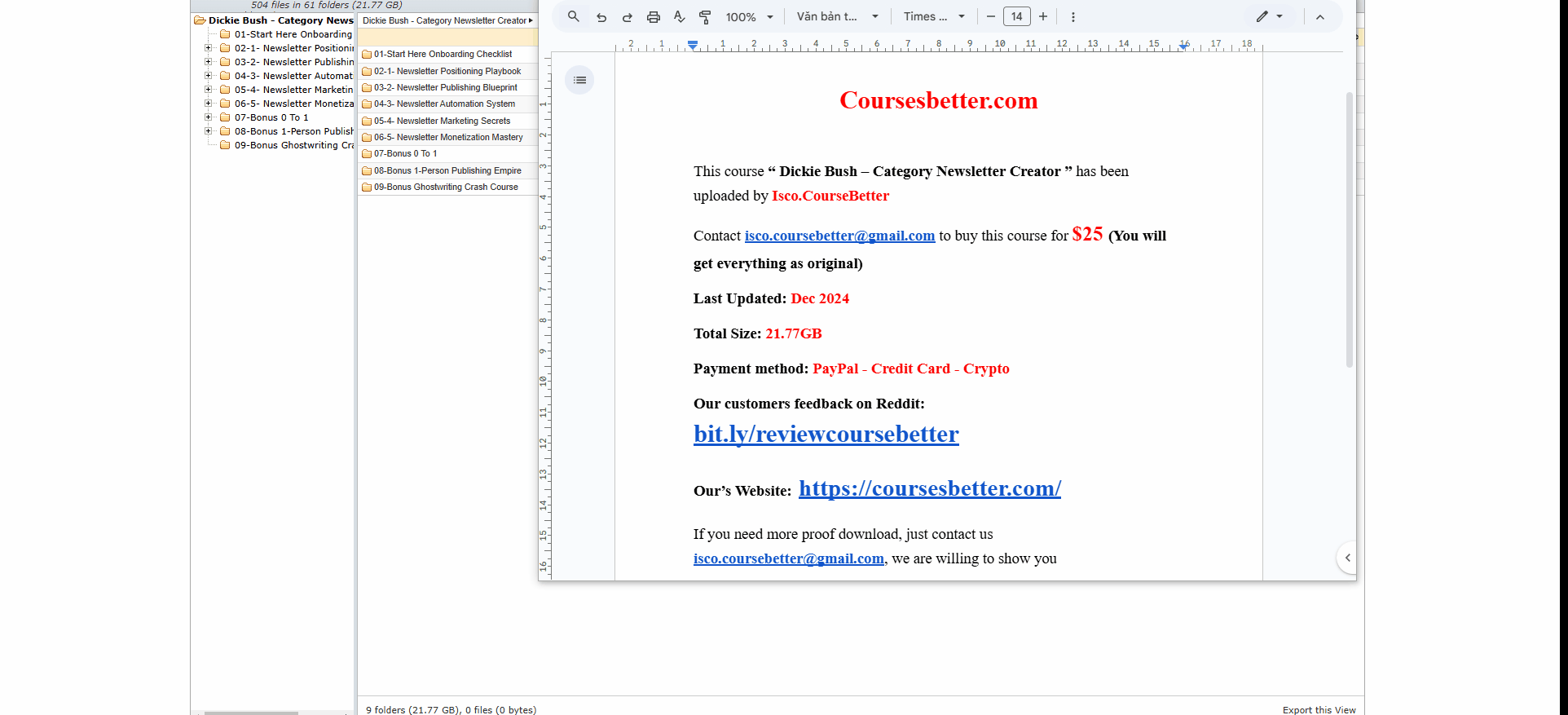
Task: Expand 03-2- Newsletter Publishing tree node
Action: (x=209, y=62)
